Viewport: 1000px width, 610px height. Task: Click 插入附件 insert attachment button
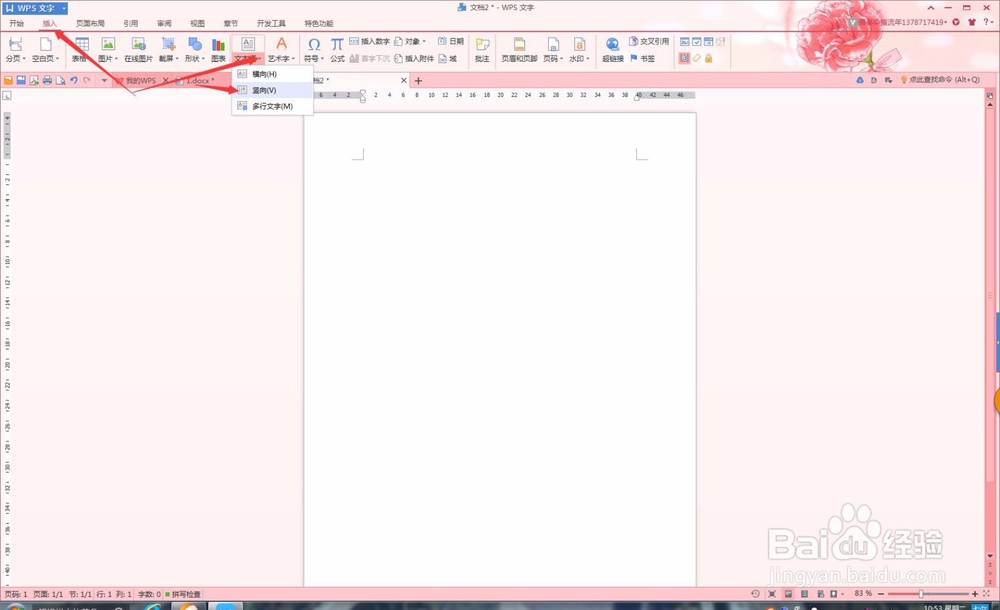[x=415, y=58]
